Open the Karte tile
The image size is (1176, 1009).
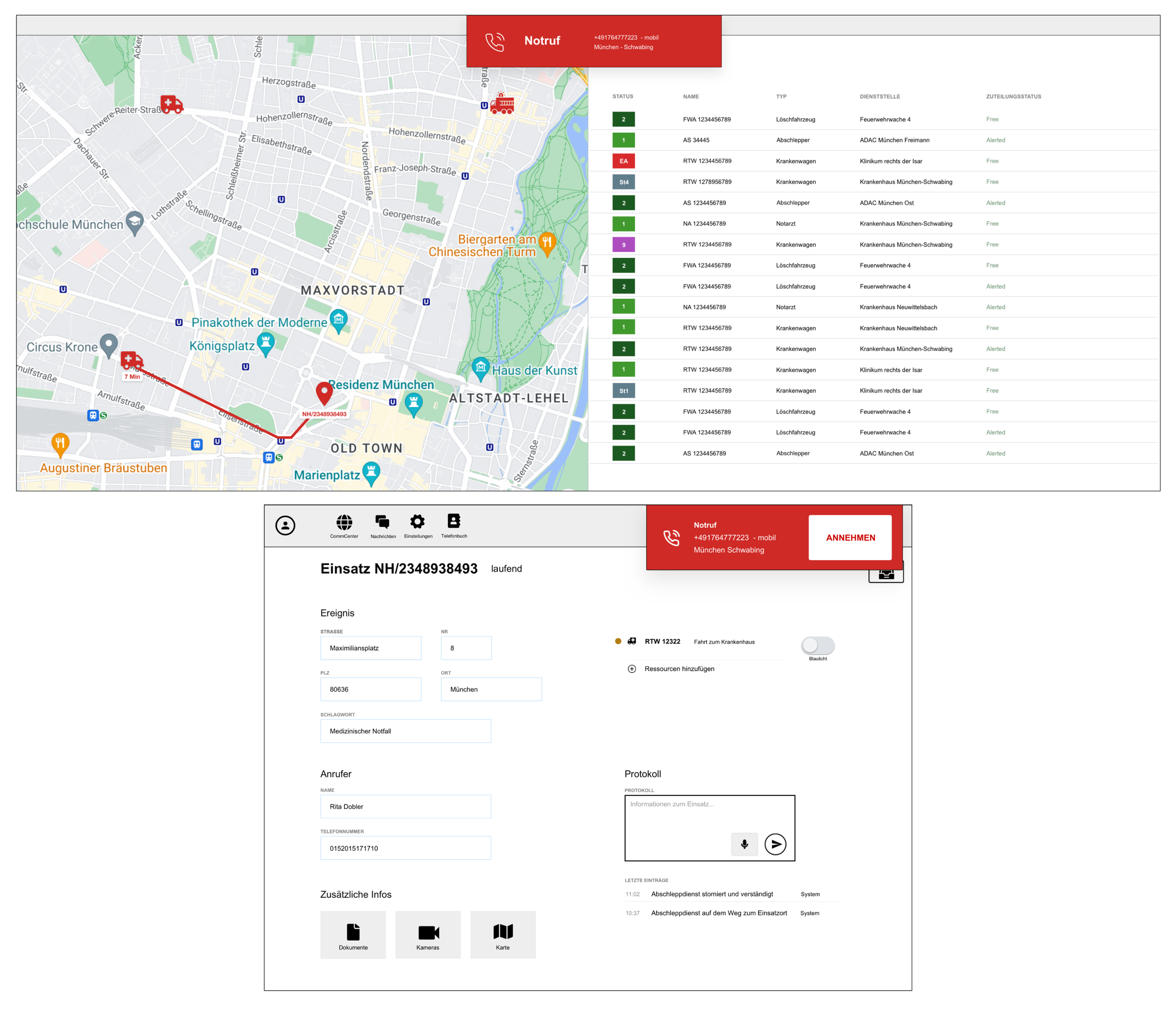point(503,935)
